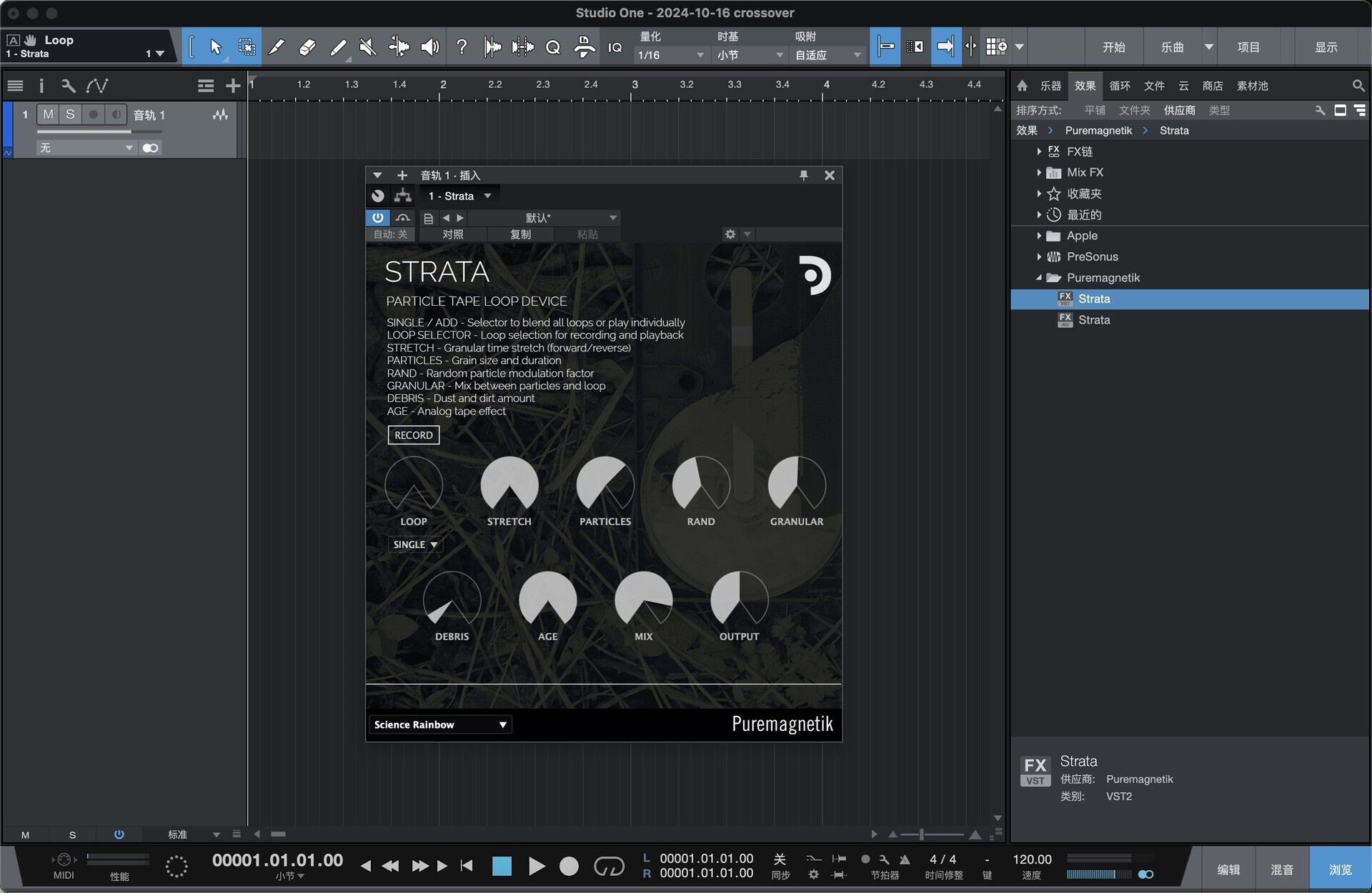Activate the Mute tool
Screen dimensions: 1372x893
tap(368, 47)
